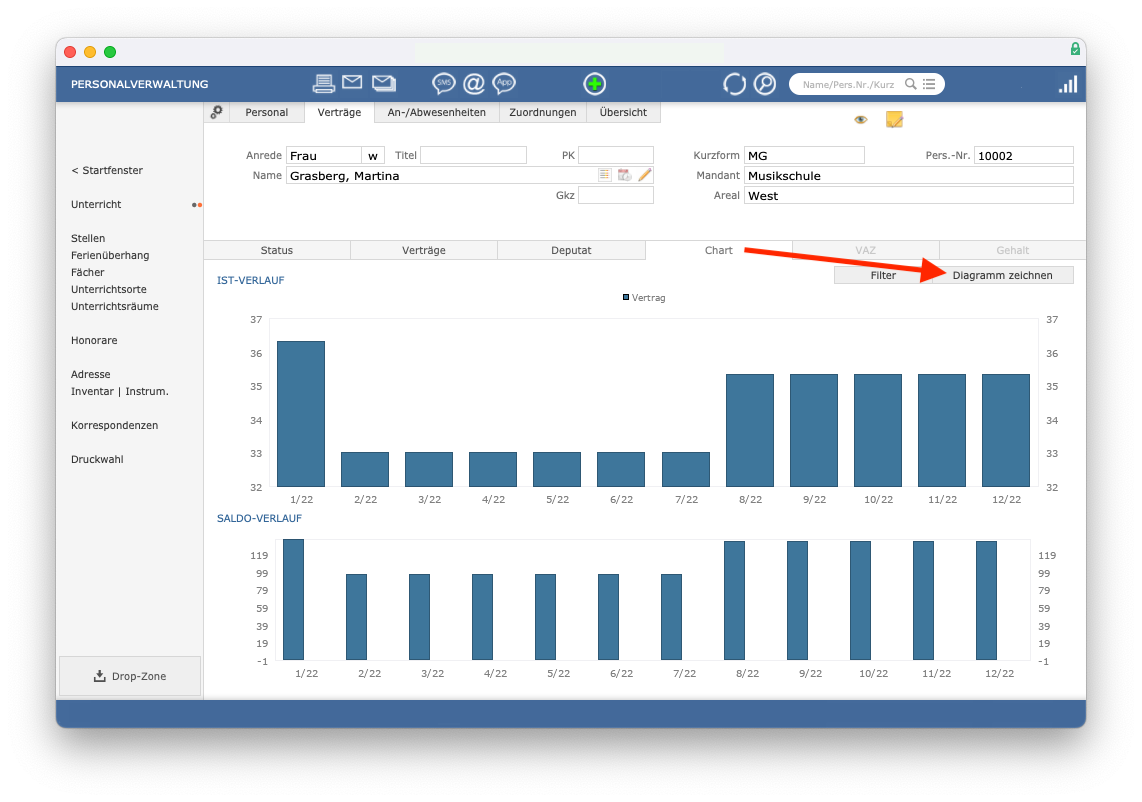This screenshot has height=802, width=1142.
Task: Switch to the Verträge top tab
Action: coord(339,112)
